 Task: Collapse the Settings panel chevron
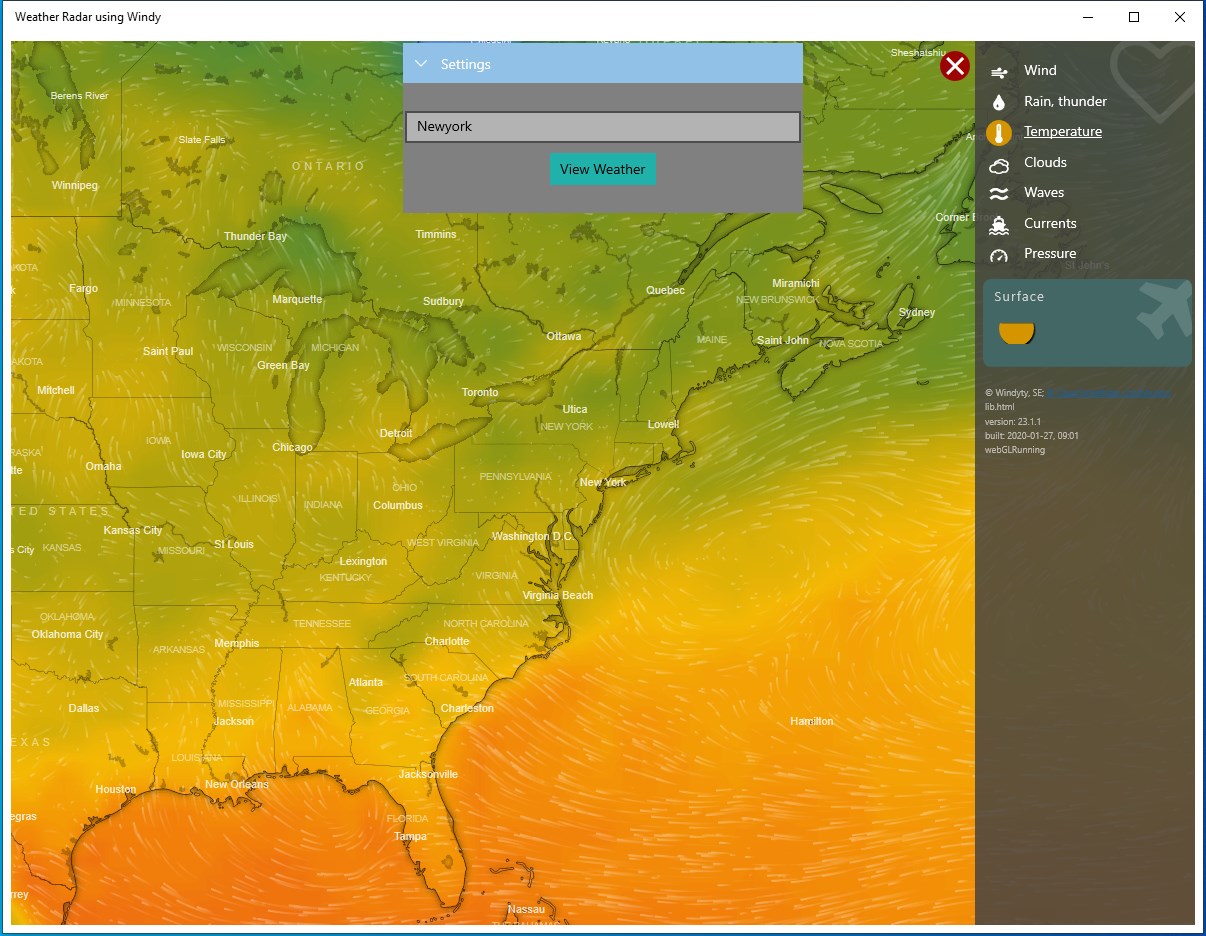(x=421, y=63)
